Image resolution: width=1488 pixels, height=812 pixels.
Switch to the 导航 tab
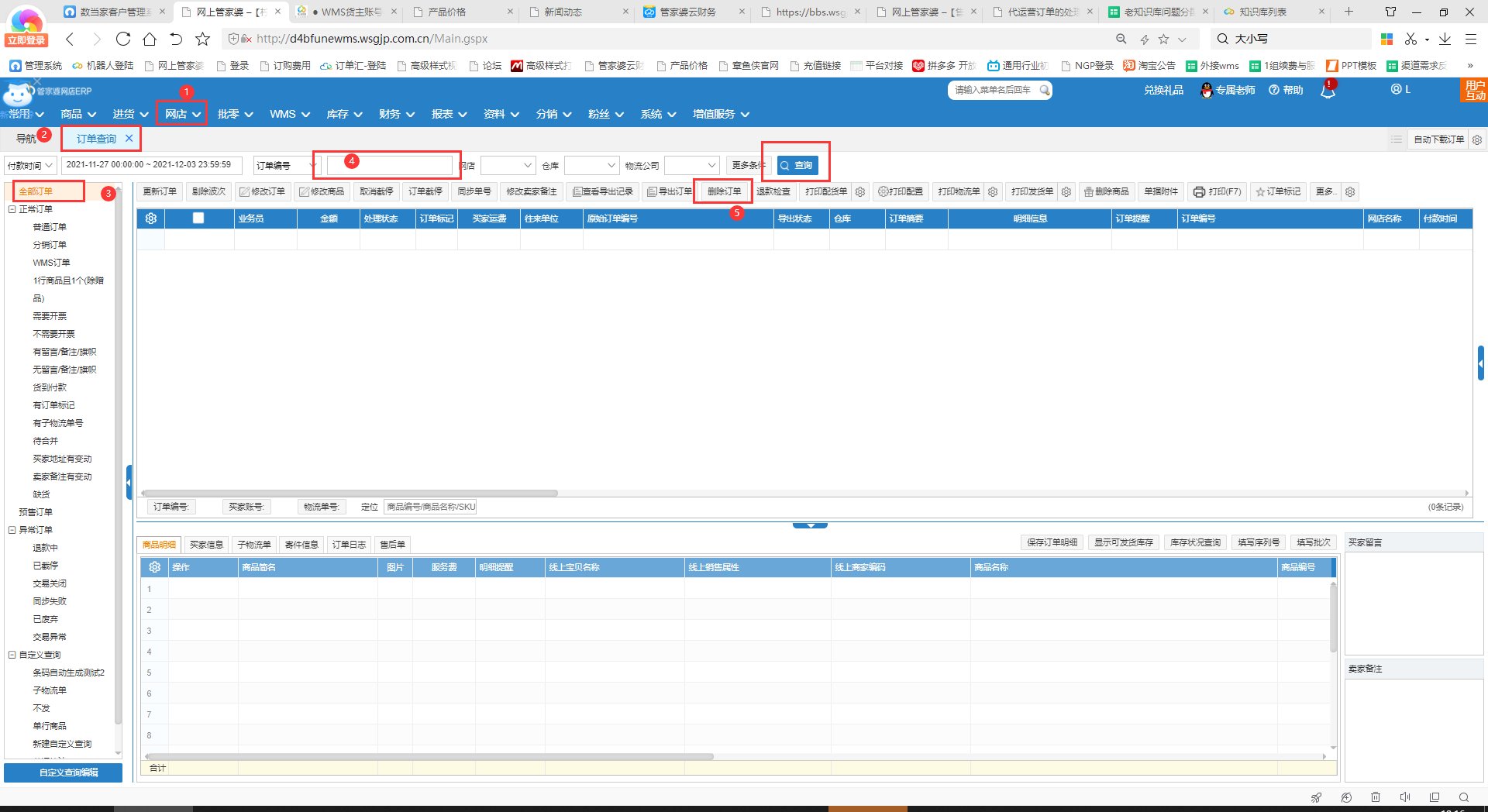pos(26,139)
